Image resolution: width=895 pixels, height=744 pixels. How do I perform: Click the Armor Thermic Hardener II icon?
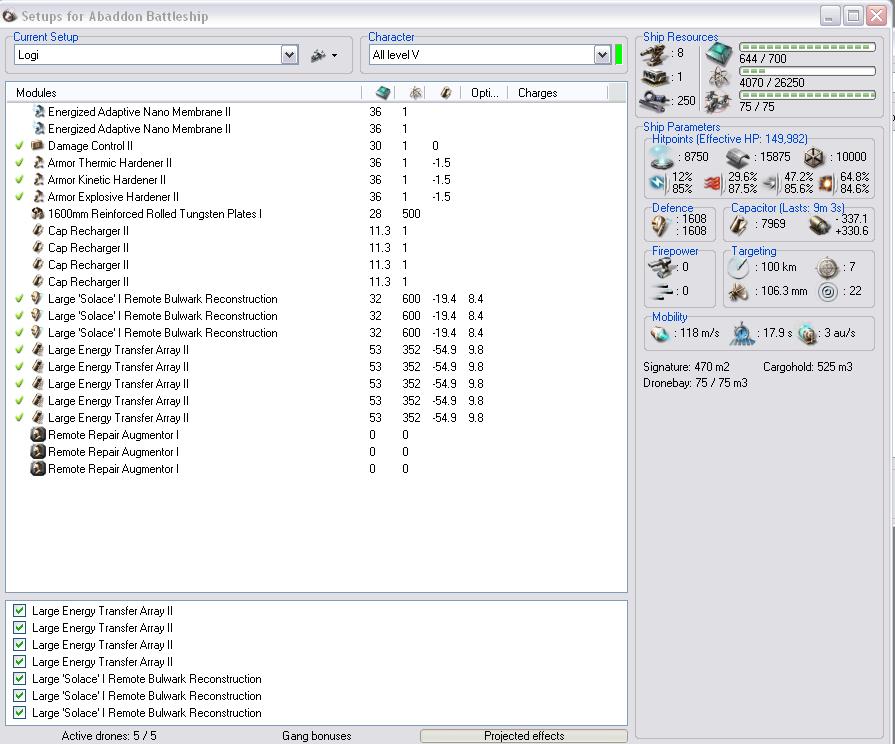click(x=38, y=163)
